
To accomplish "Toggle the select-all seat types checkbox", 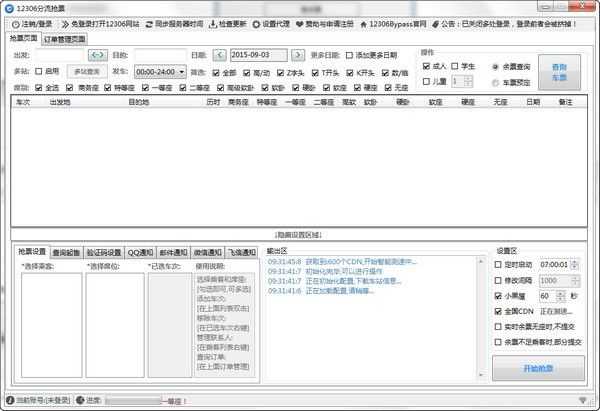I will [x=39, y=88].
